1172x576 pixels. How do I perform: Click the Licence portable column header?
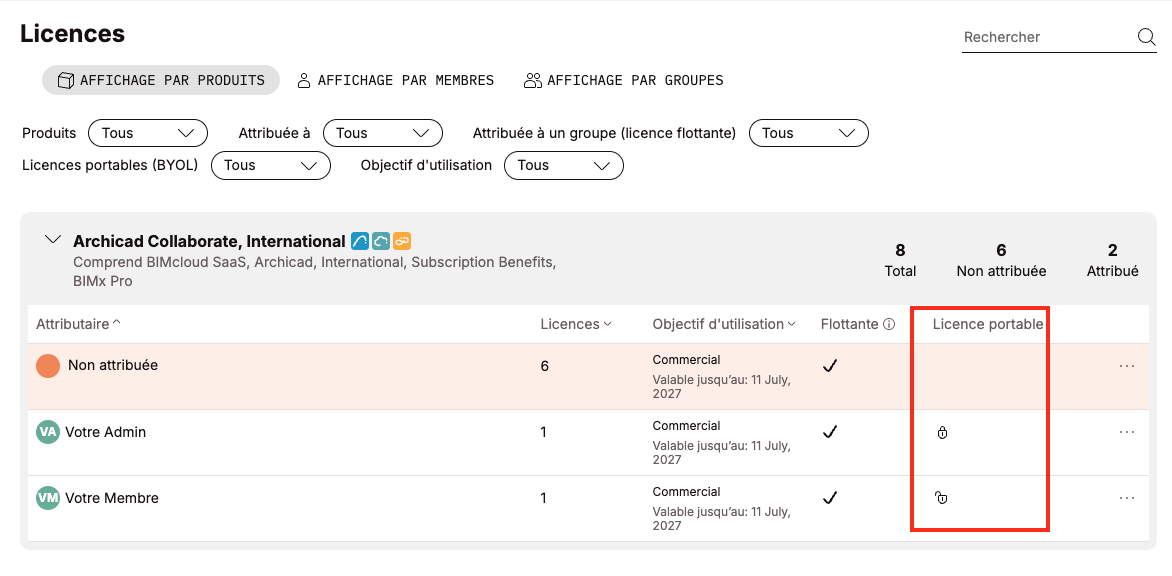point(988,324)
